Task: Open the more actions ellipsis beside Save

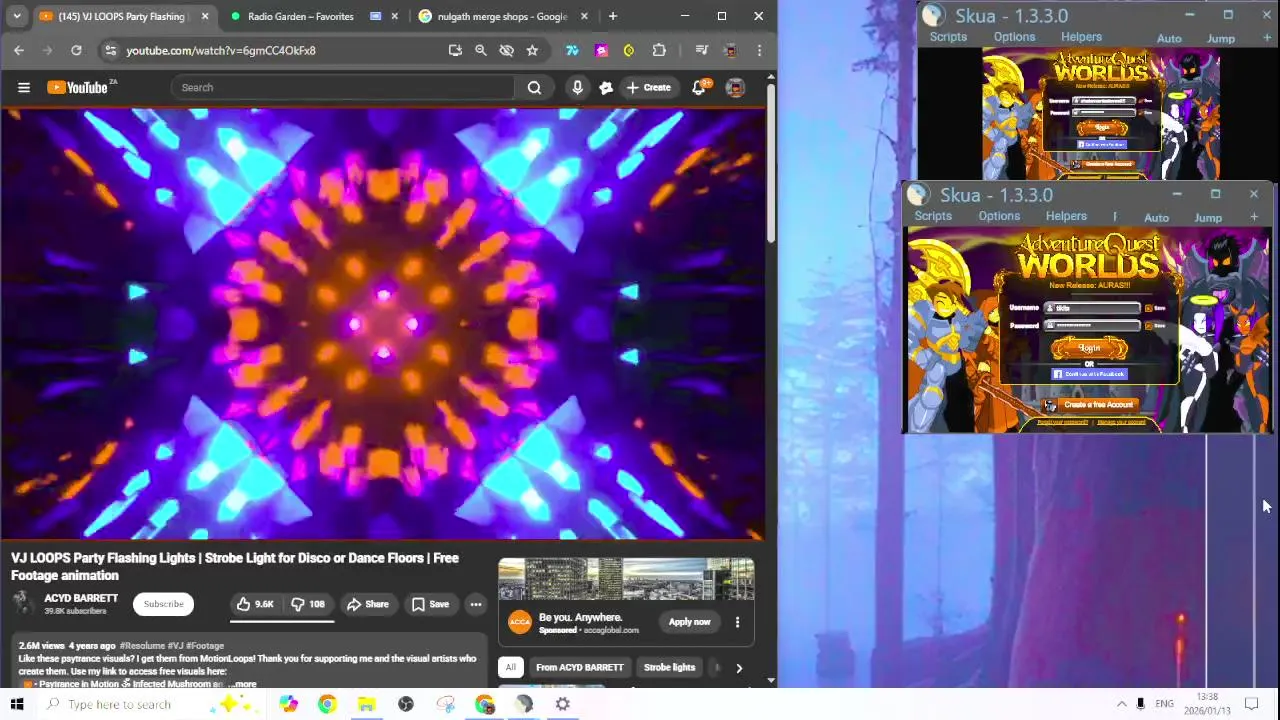Action: [476, 604]
